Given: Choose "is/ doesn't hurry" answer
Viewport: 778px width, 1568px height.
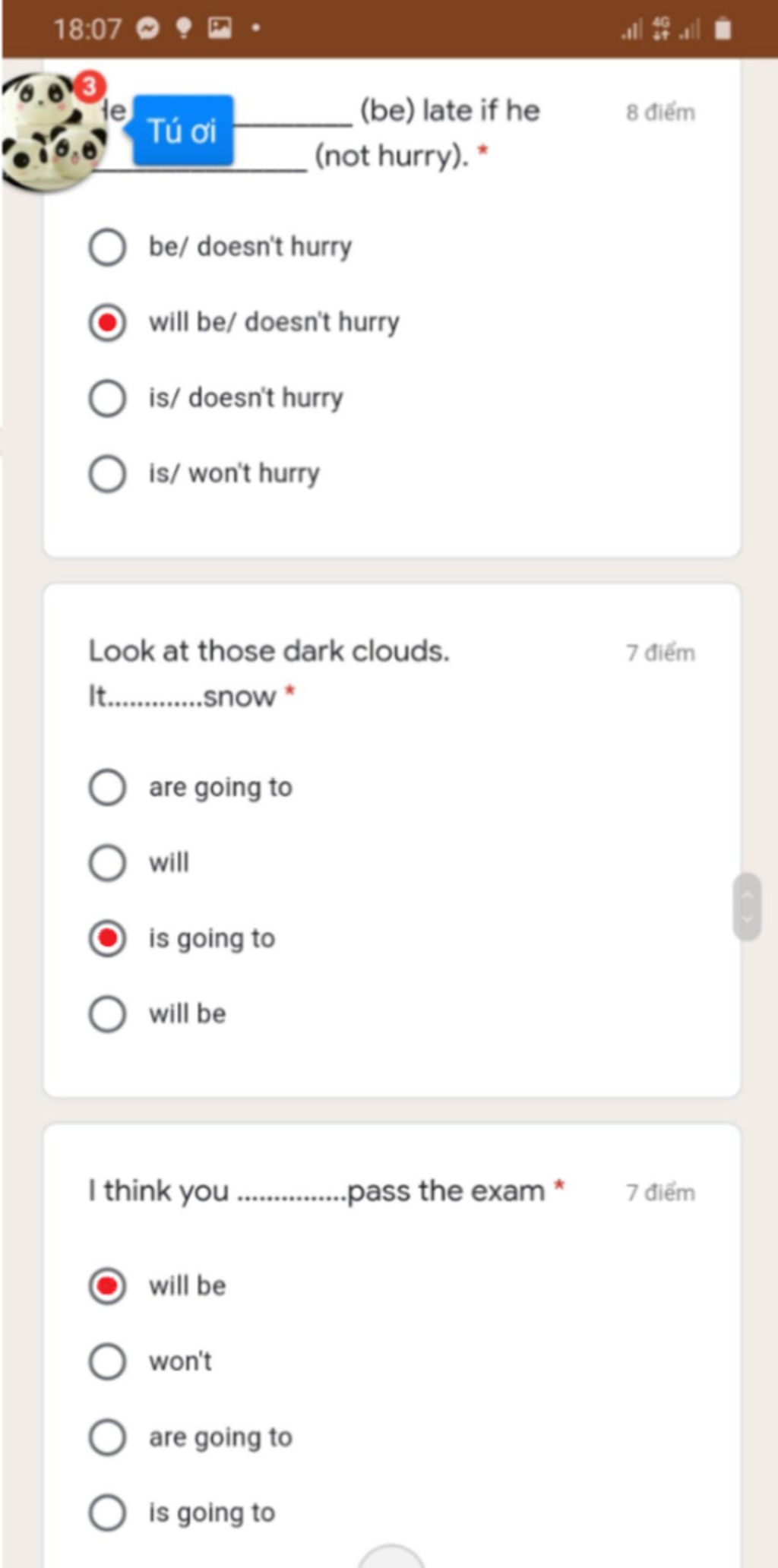Looking at the screenshot, I should point(107,398).
